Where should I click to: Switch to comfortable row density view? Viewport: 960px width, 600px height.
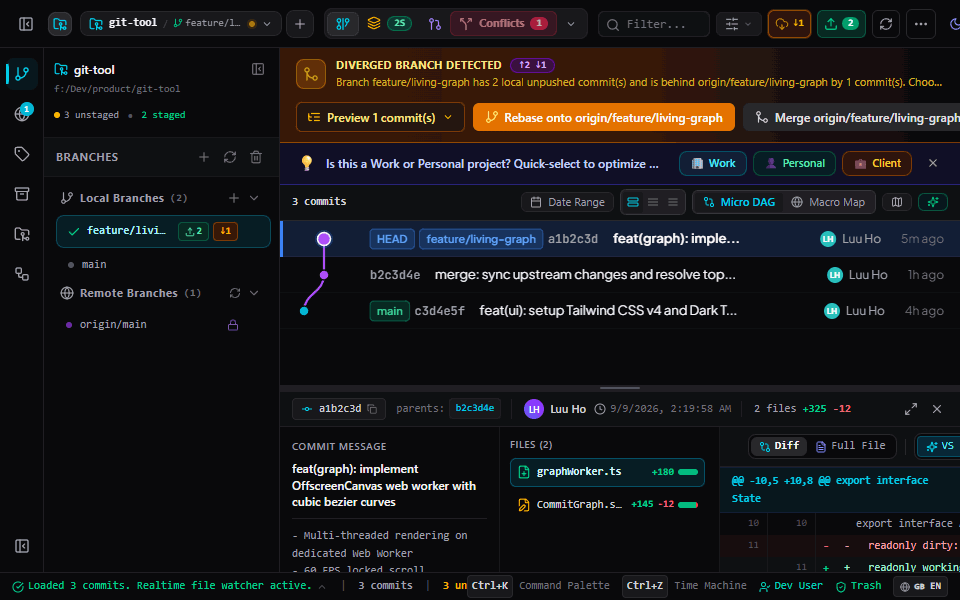(633, 202)
